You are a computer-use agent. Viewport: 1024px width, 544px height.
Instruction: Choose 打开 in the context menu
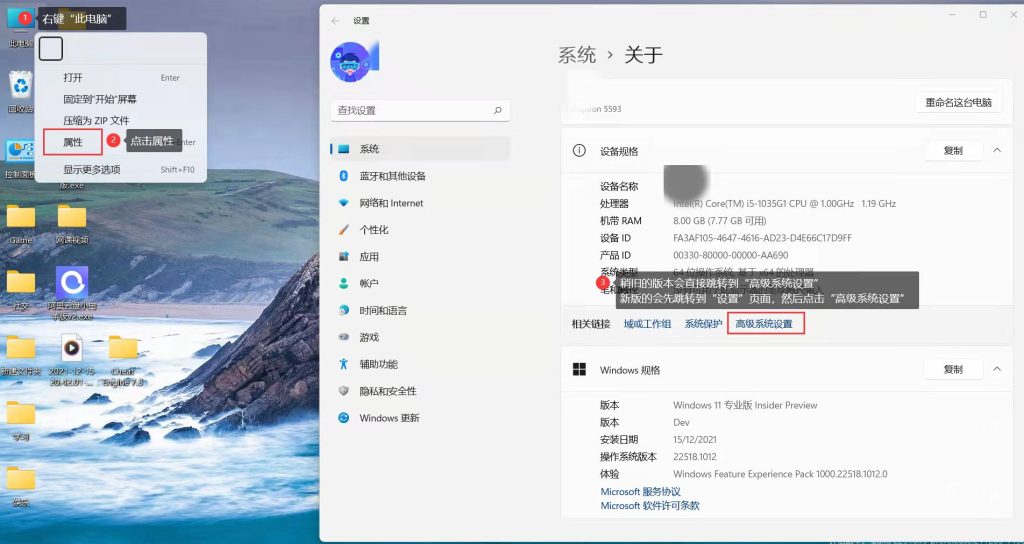click(121, 77)
